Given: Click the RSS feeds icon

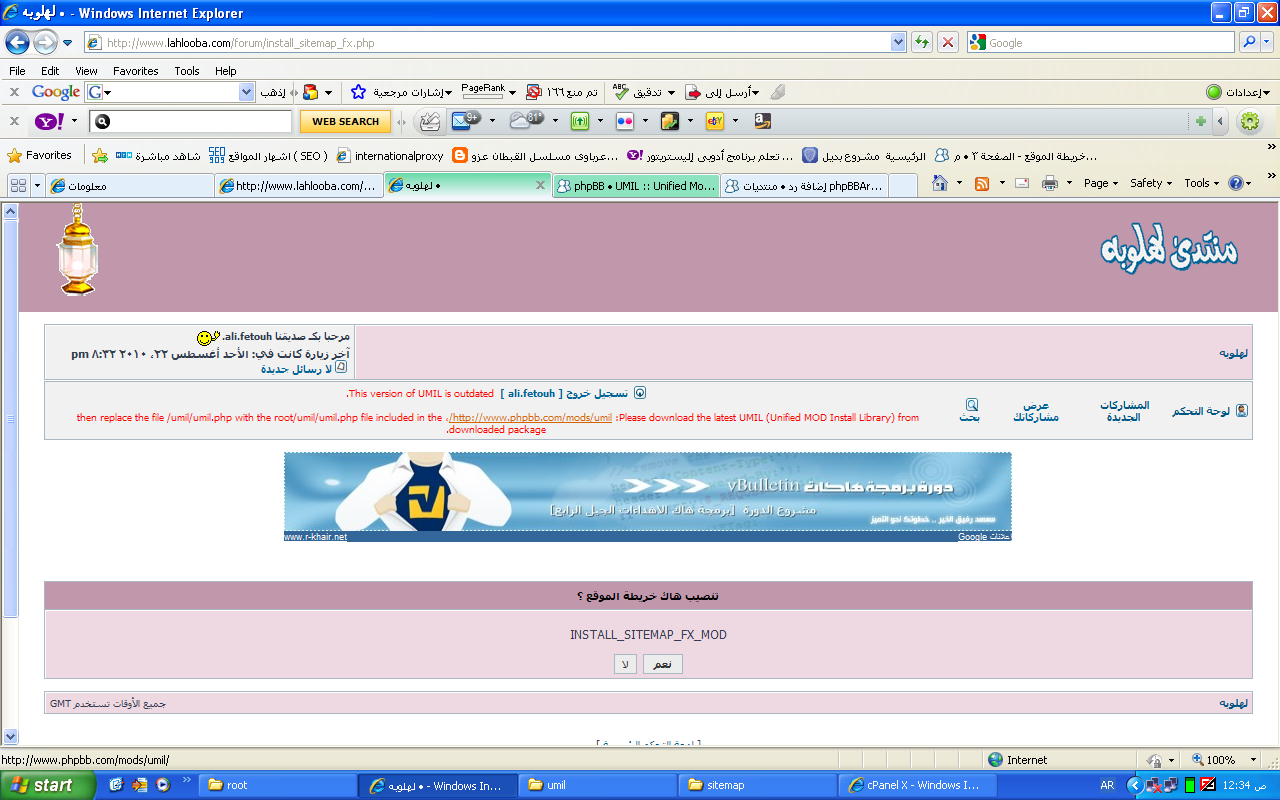Looking at the screenshot, I should (x=982, y=184).
